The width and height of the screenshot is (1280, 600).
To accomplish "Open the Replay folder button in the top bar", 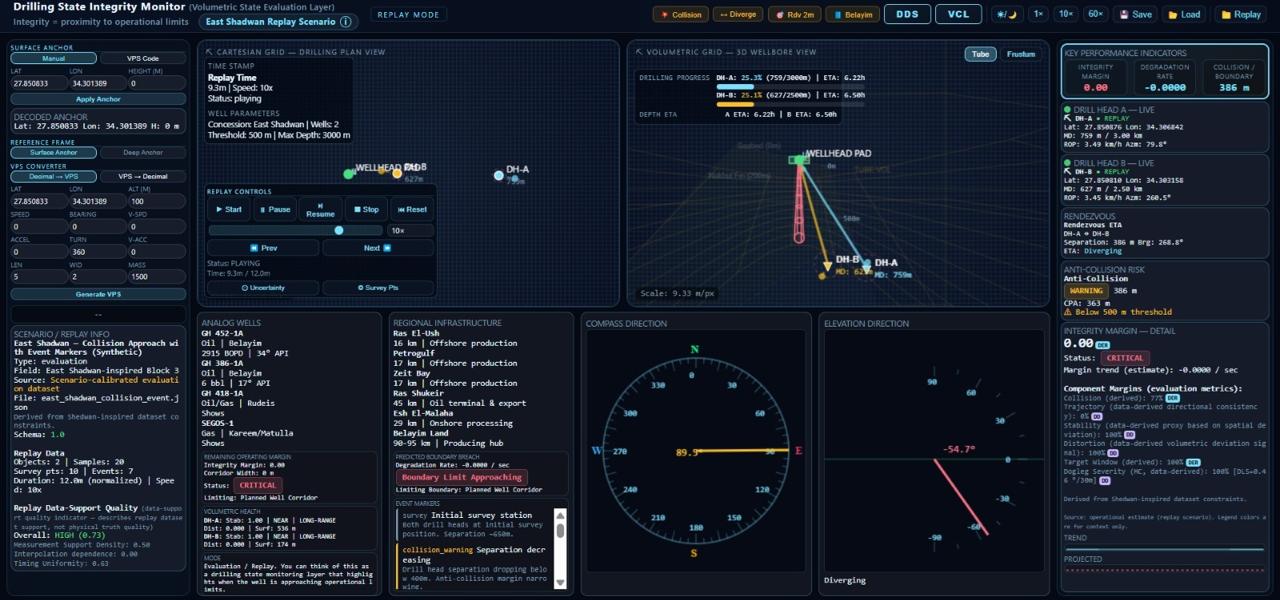I will (x=1240, y=15).
